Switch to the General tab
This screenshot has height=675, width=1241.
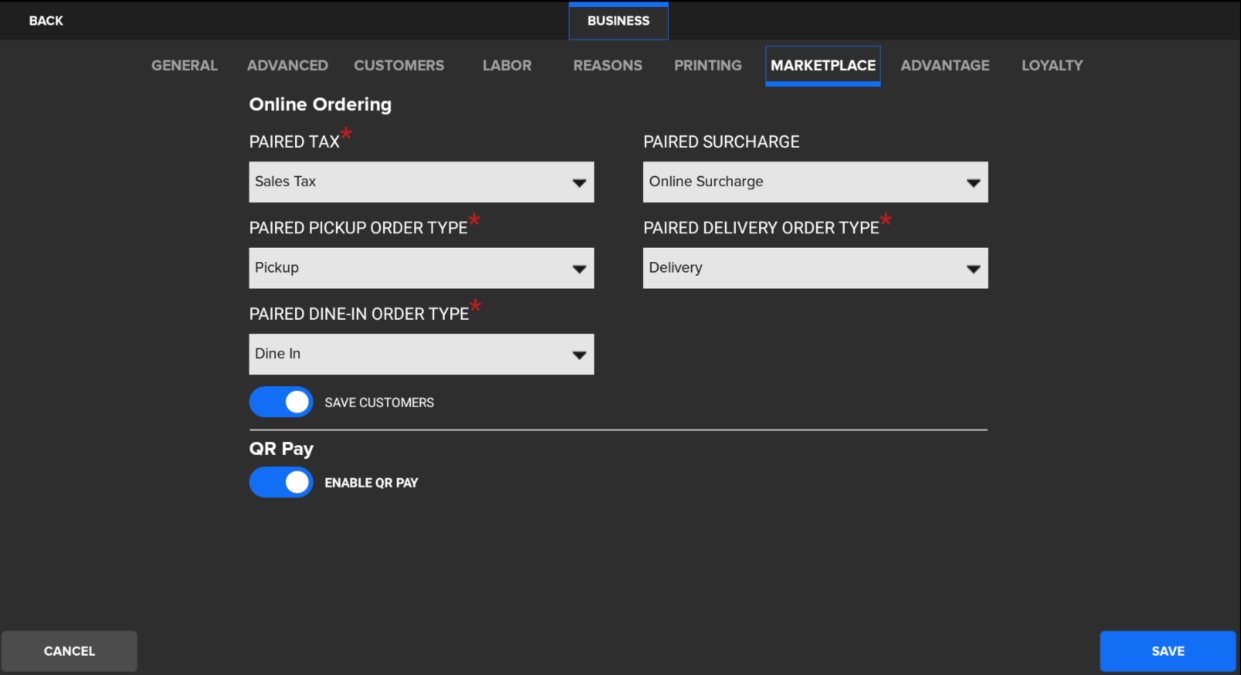184,65
